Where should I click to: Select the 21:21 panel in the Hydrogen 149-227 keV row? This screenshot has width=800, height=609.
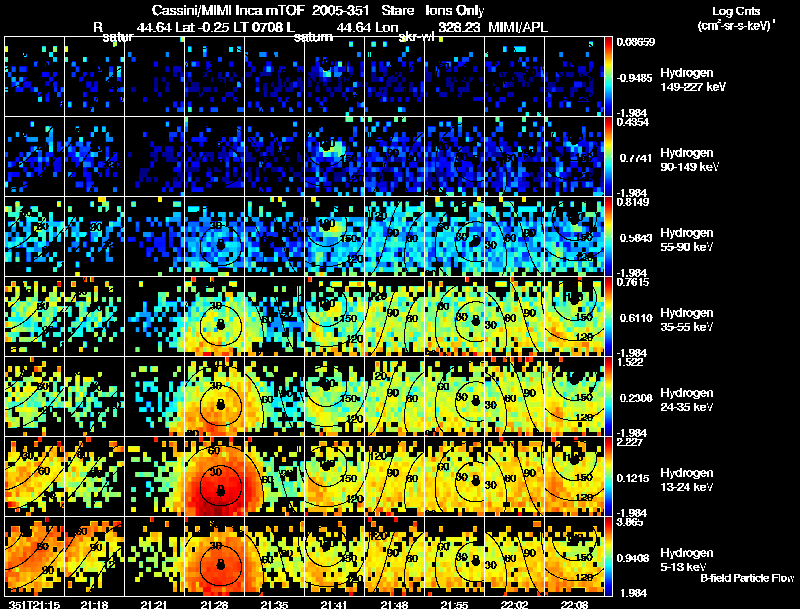(x=155, y=77)
